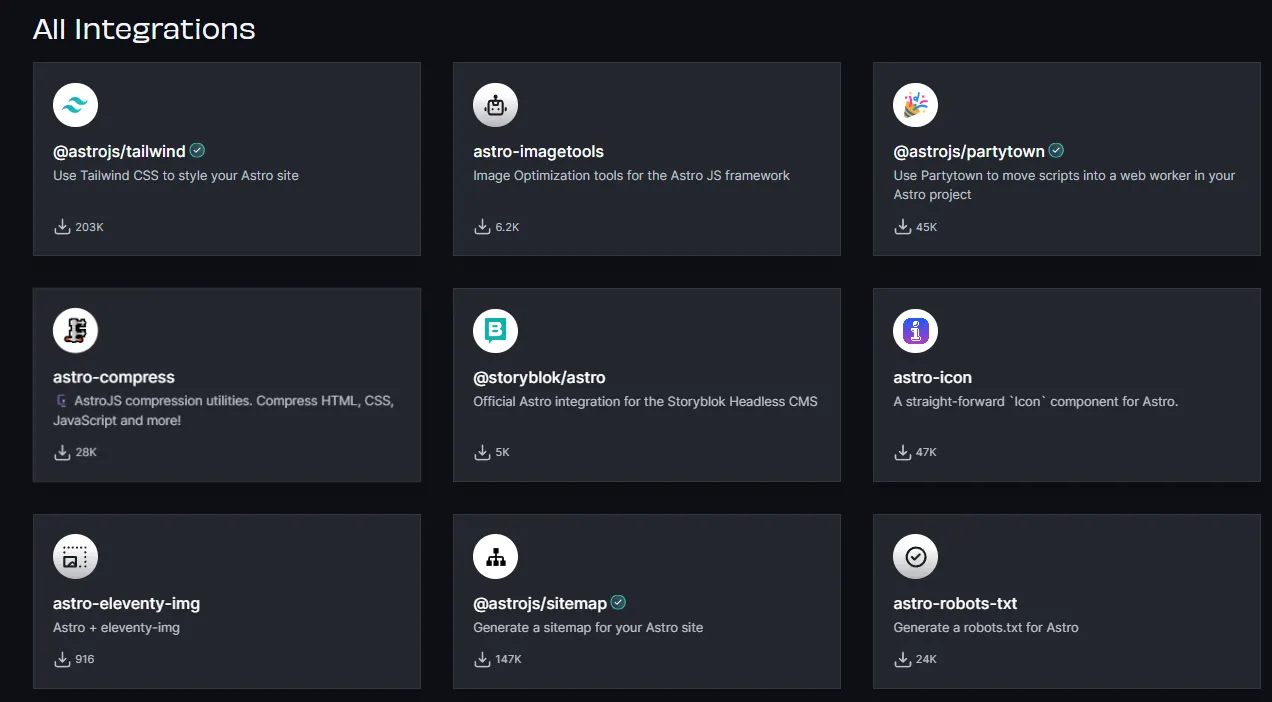Click the 28K download count

pyautogui.click(x=86, y=453)
